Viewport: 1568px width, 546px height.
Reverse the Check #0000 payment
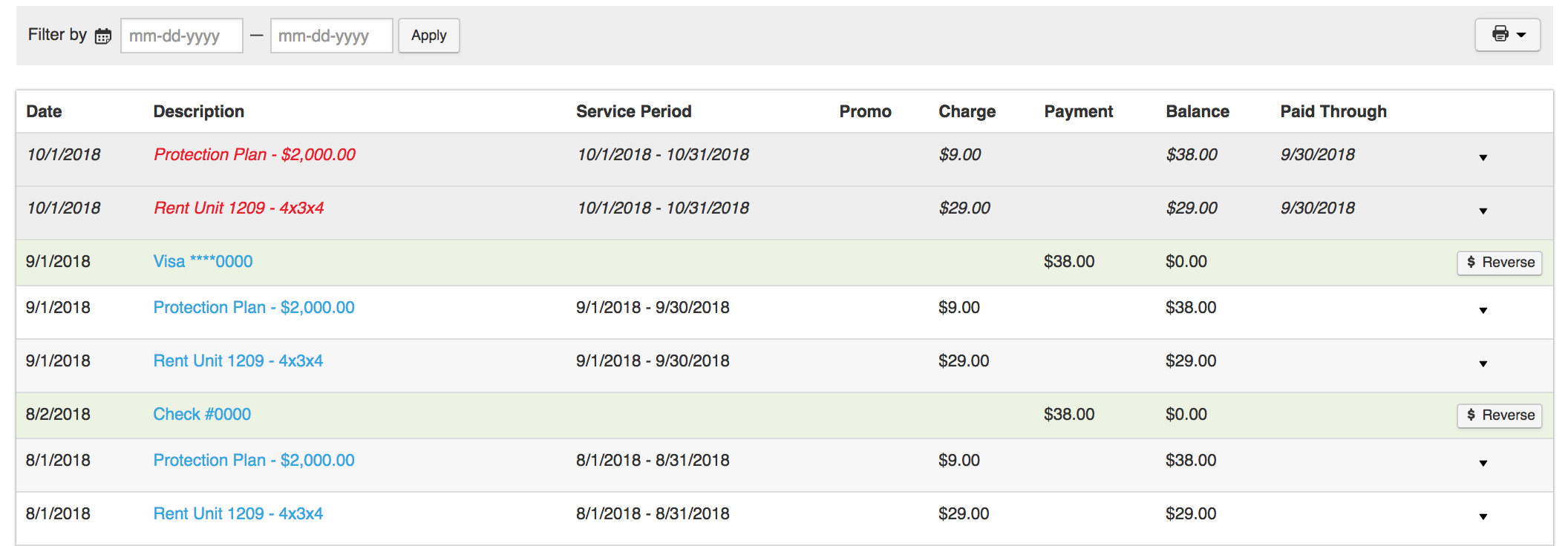pos(1499,415)
